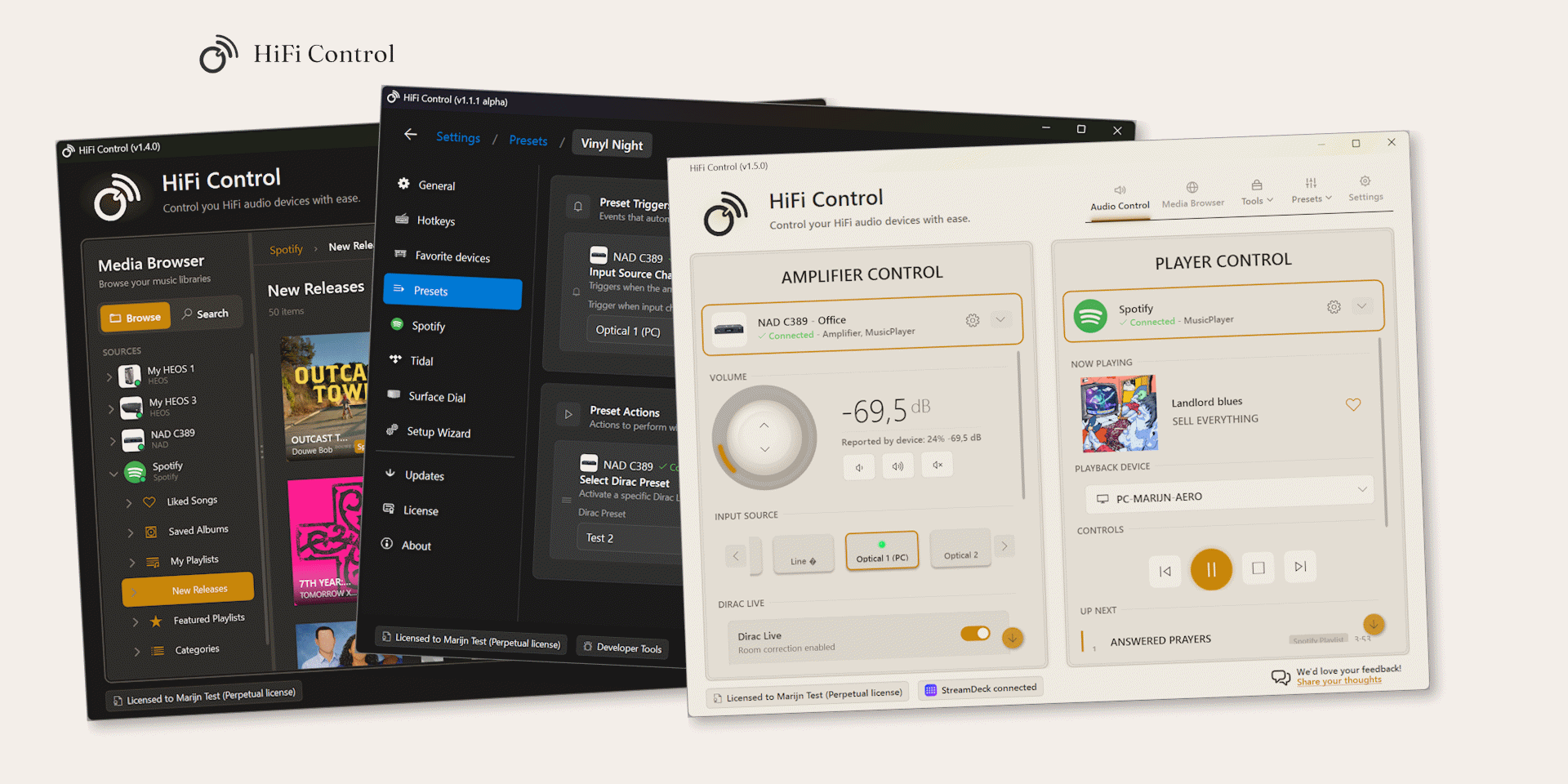
Task: Click the Share your thoughts link
Action: (1339, 681)
